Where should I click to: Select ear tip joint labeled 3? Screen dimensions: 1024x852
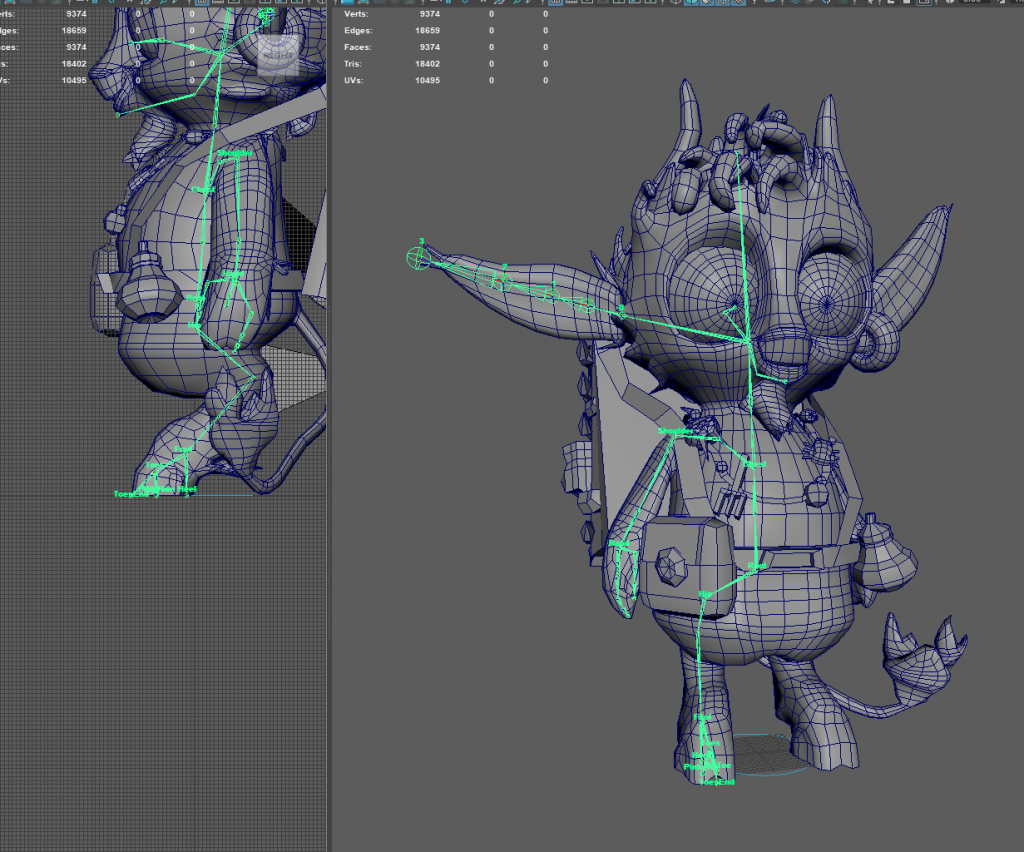(420, 258)
